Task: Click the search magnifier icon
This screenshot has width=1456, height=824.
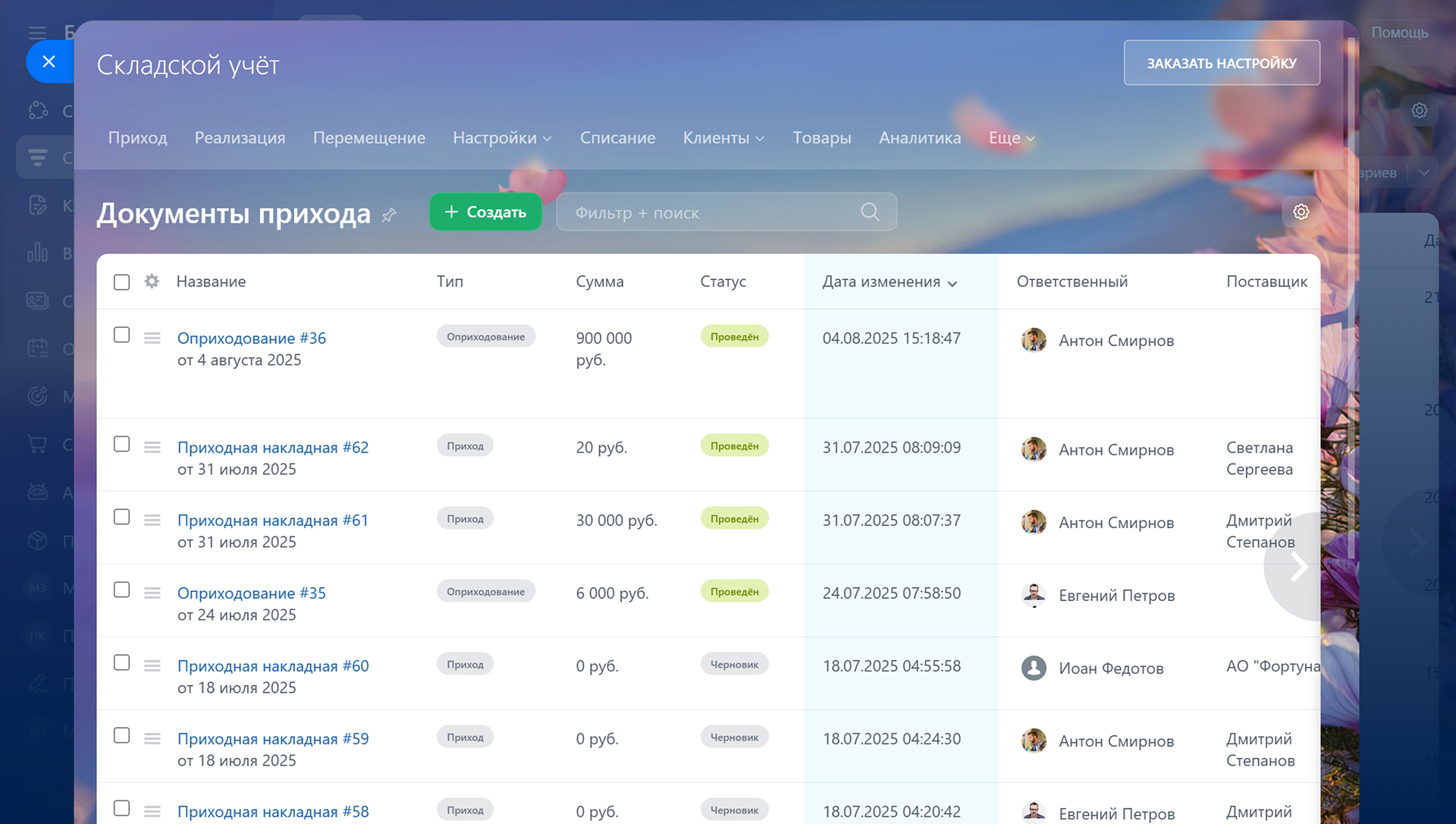Action: [870, 212]
